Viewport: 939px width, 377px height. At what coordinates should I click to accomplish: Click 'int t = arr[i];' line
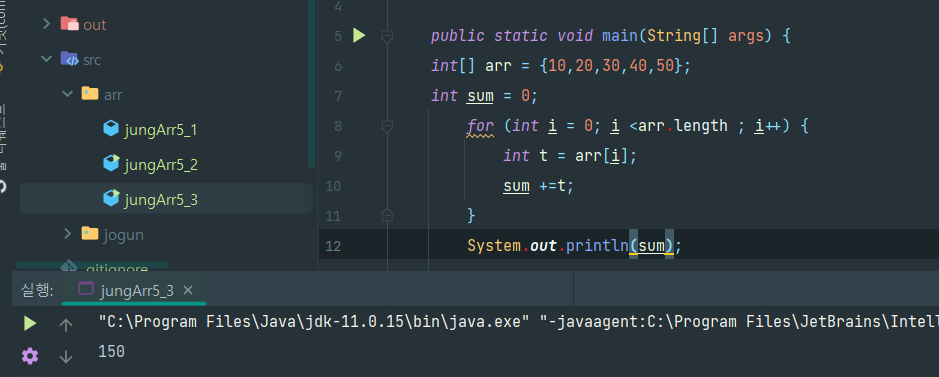[x=570, y=156]
